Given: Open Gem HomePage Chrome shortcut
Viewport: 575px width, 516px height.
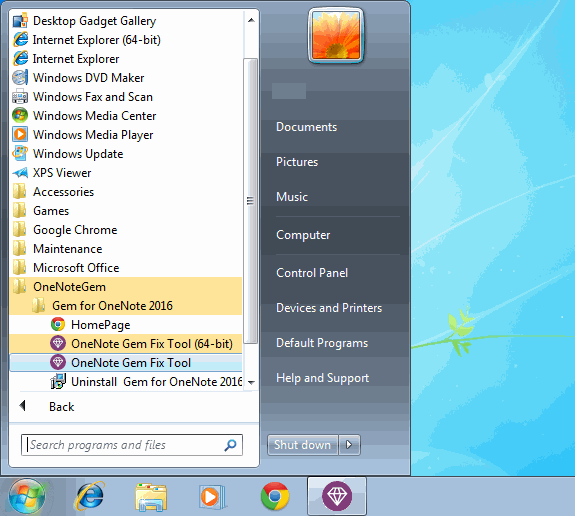Looking at the screenshot, I should (x=126, y=325).
